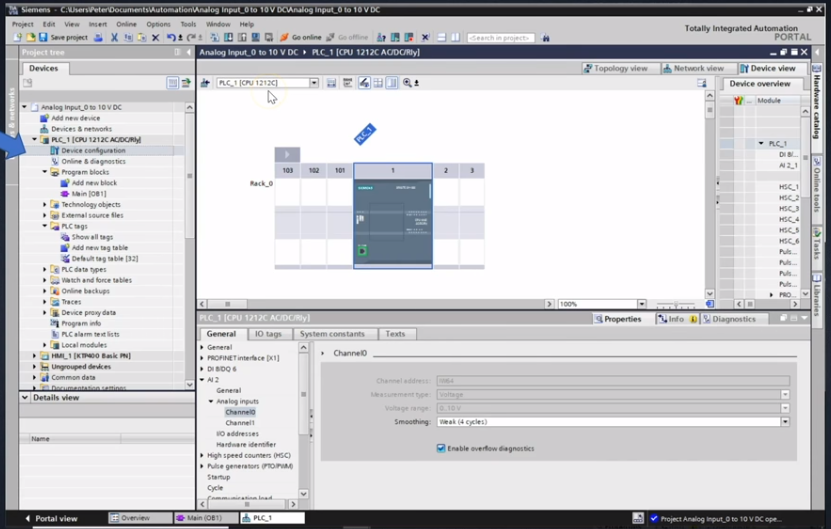Click the Print icon in the toolbar
831x529 pixels.
(98, 38)
